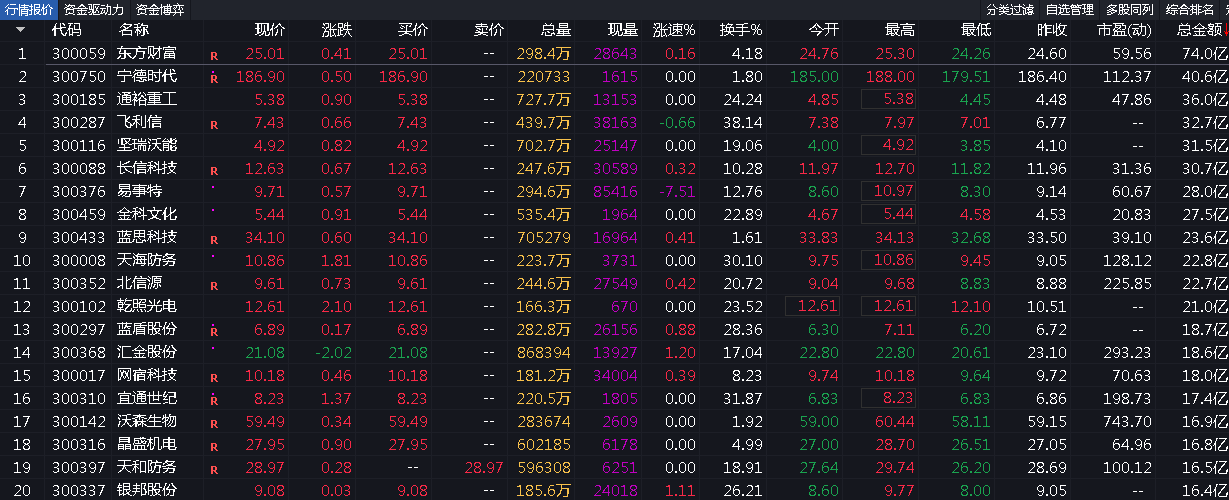Viewport: 1229px width, 500px height.
Task: Click stock code 300433
Action: click(x=78, y=237)
